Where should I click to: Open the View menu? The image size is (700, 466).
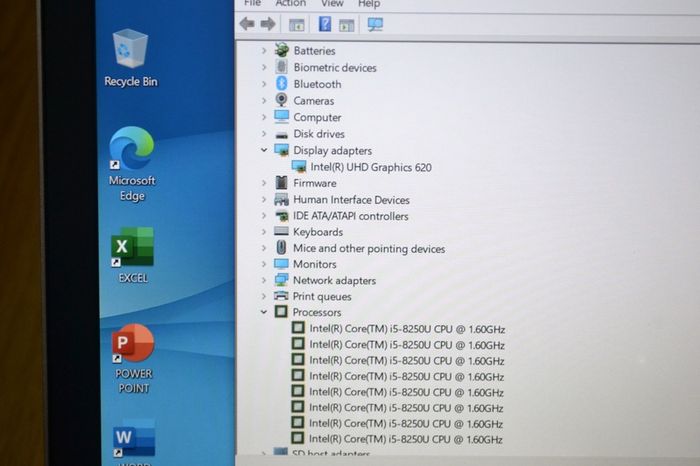coord(333,4)
